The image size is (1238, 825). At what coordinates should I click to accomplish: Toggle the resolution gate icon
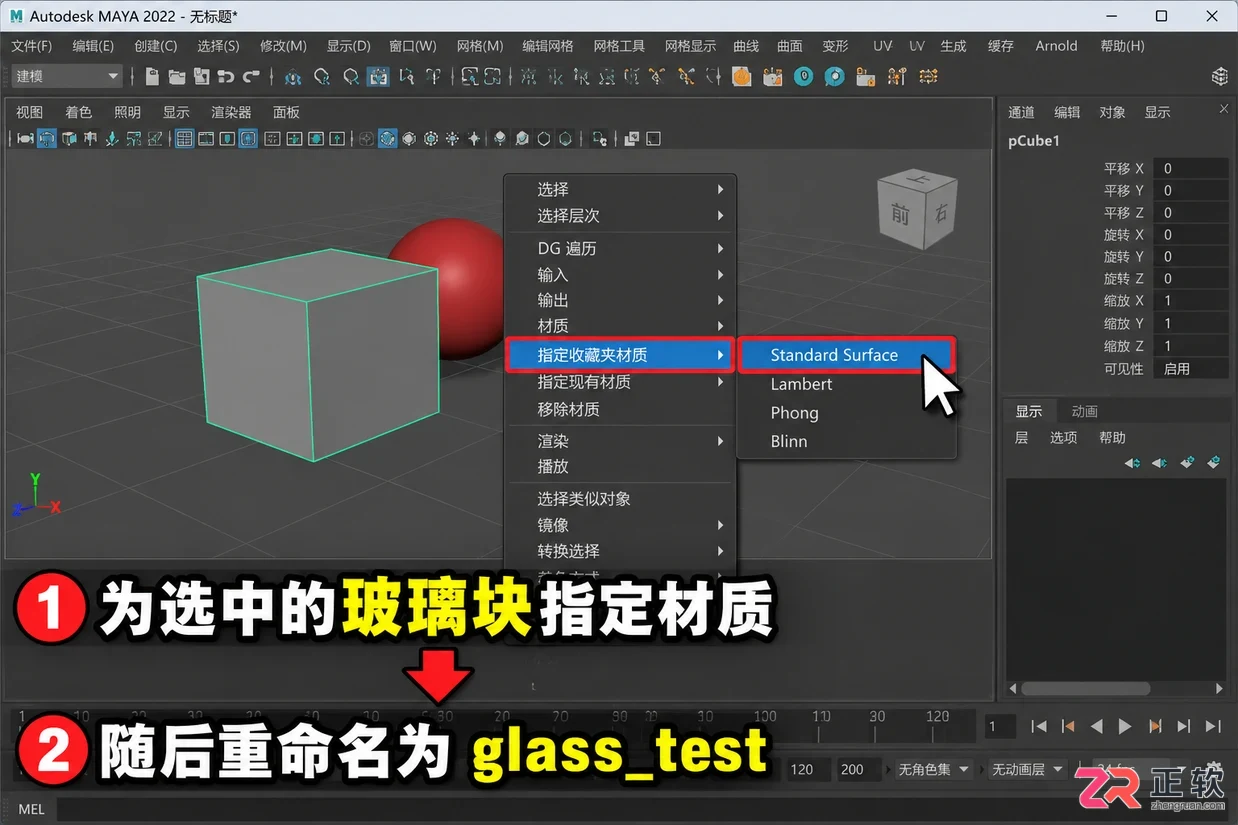tap(227, 139)
